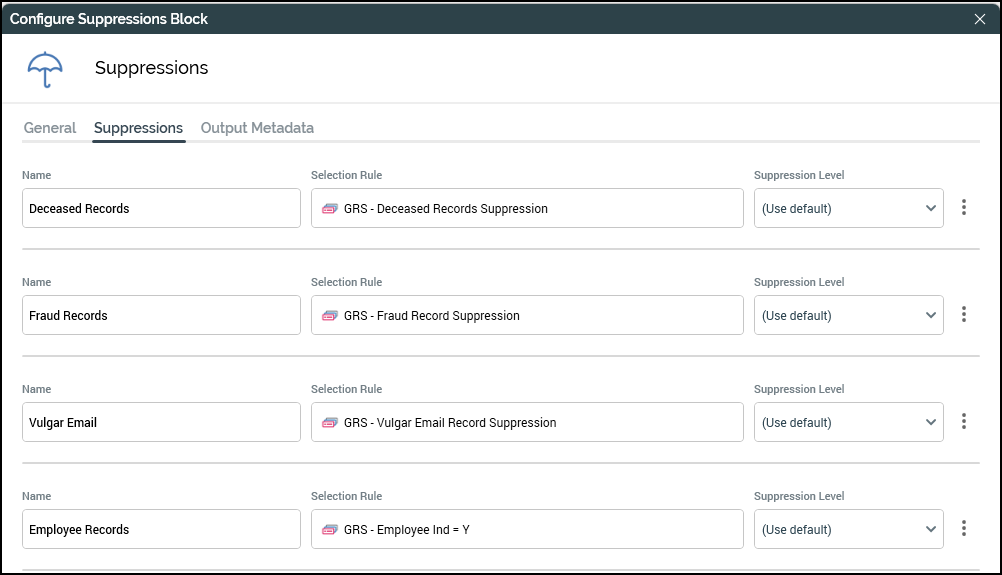Viewport: 1002px width, 575px height.
Task: Click the Employee Ind = Y rule icon
Action: click(329, 530)
